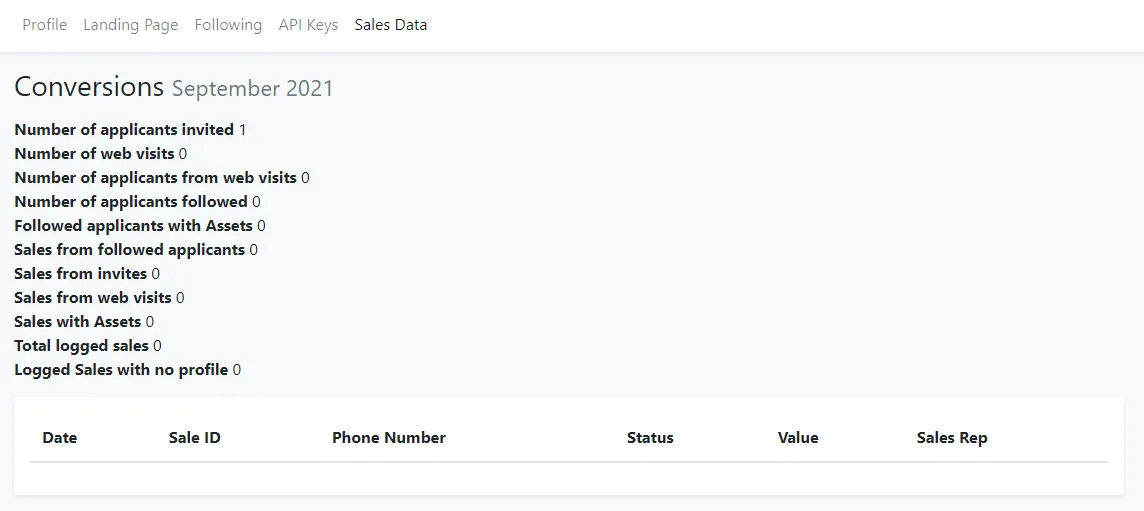Click the Number of web visits label
Viewport: 1144px width, 511px height.
click(94, 154)
